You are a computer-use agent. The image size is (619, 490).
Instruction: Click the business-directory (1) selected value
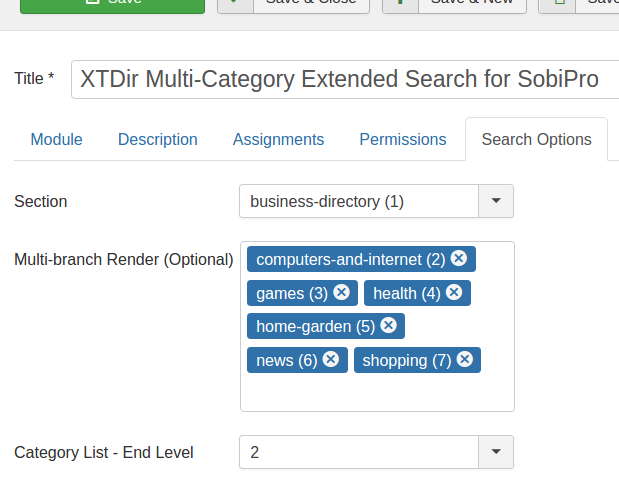327,201
